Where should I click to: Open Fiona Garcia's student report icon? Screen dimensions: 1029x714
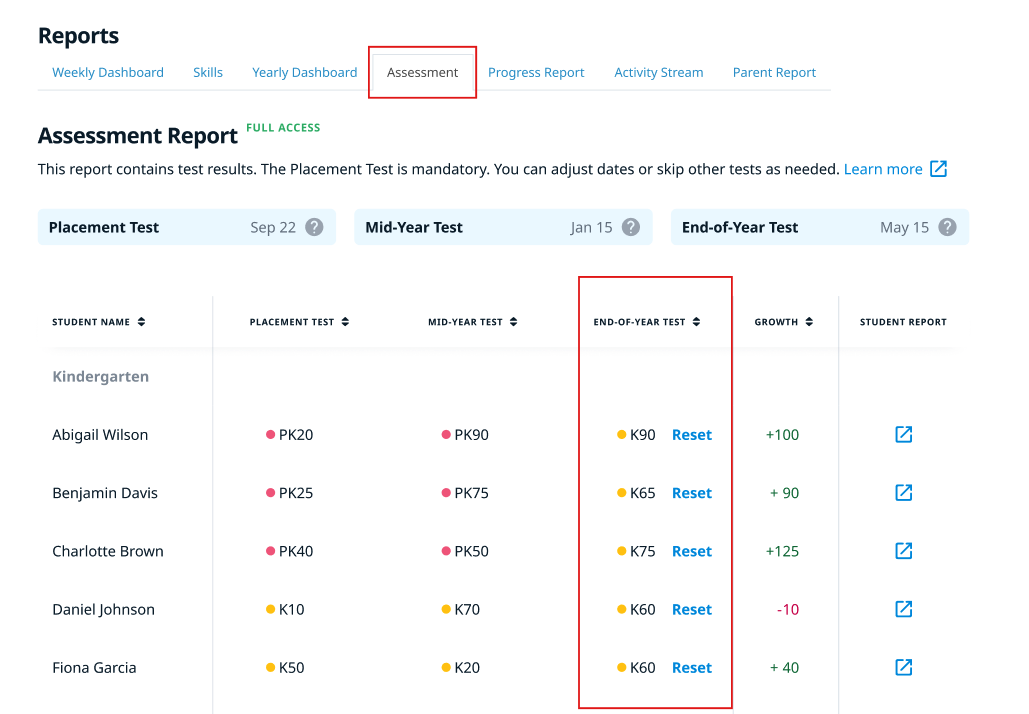pos(903,667)
